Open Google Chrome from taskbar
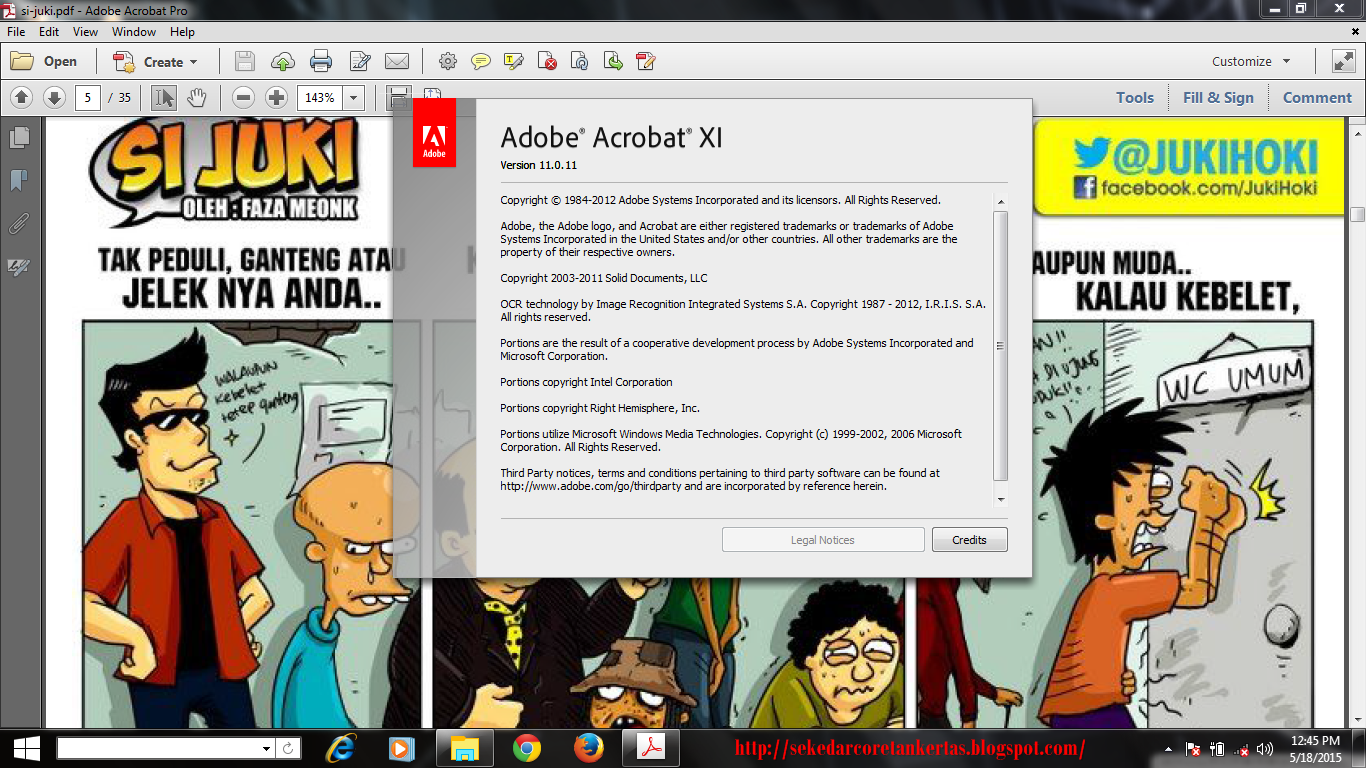Viewport: 1366px width, 768px height. (527, 748)
